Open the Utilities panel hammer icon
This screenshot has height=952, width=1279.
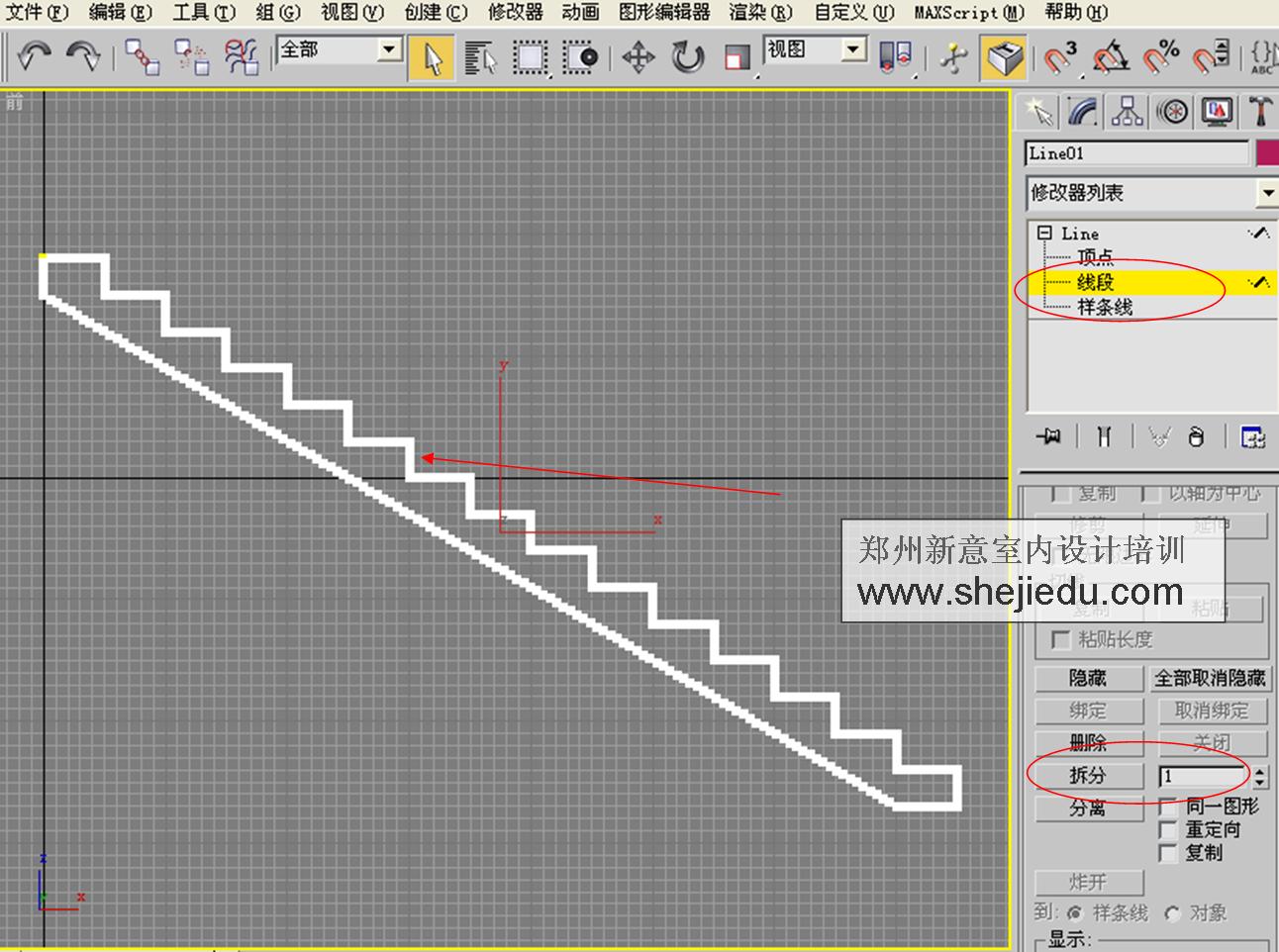(1260, 111)
